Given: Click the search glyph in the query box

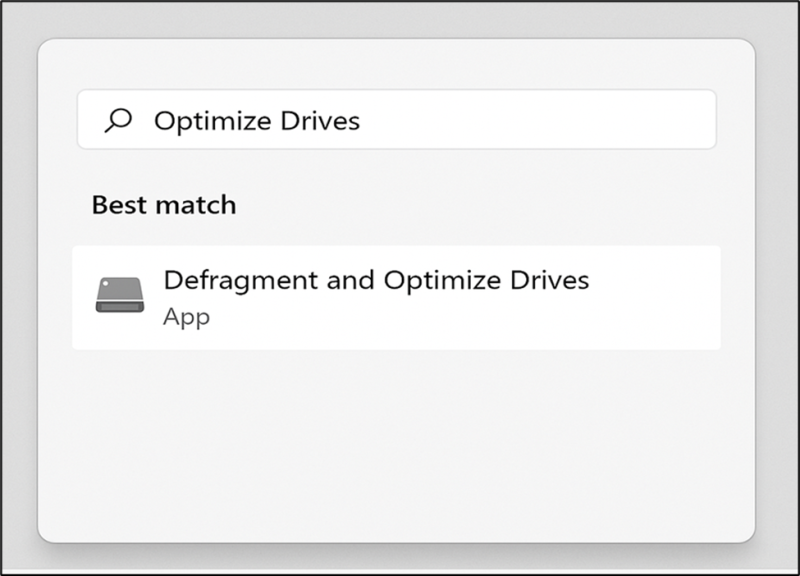Looking at the screenshot, I should pos(118,119).
